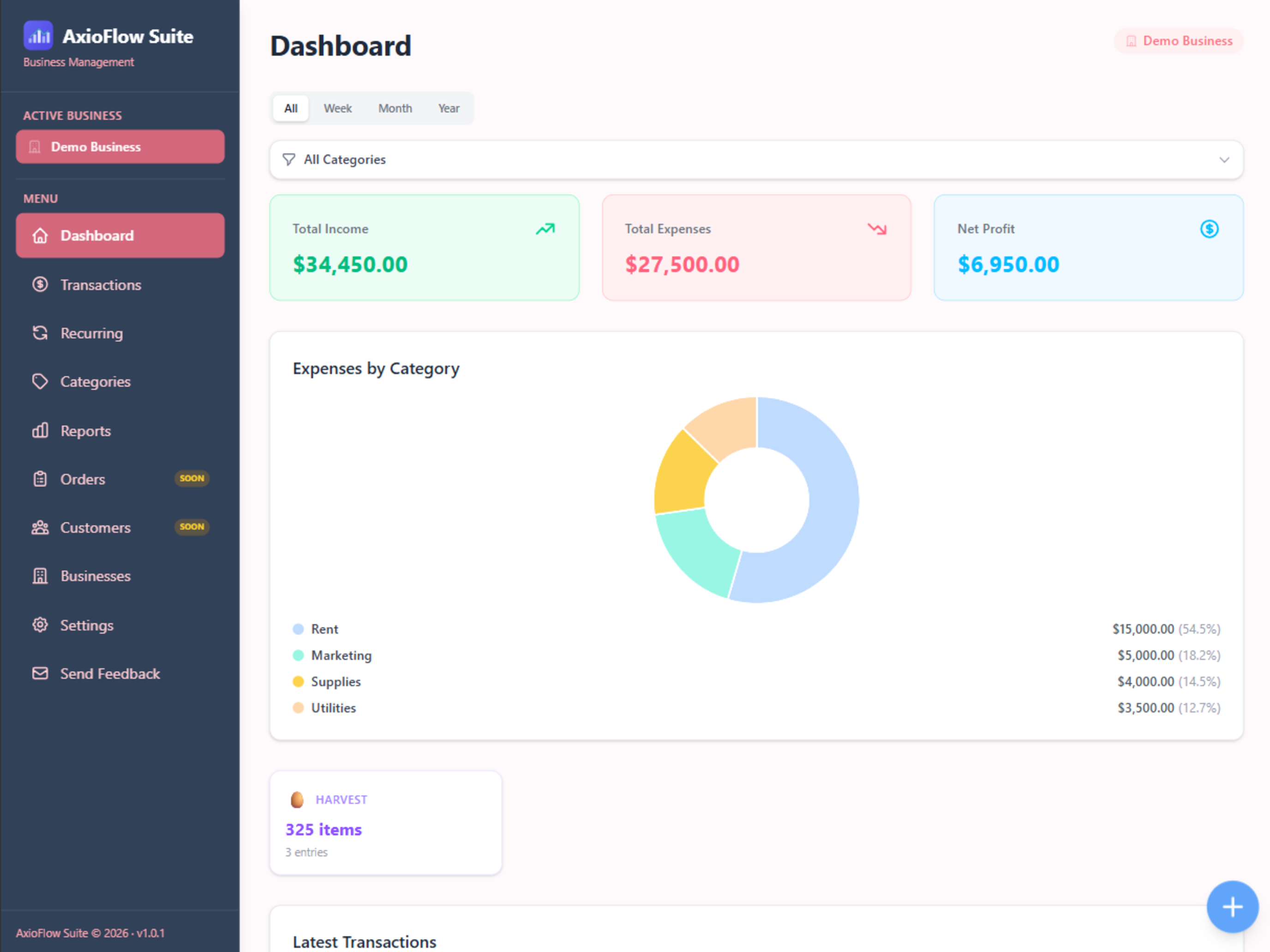
Task: Click the chevron arrow of category dropdown
Action: pyautogui.click(x=1224, y=160)
